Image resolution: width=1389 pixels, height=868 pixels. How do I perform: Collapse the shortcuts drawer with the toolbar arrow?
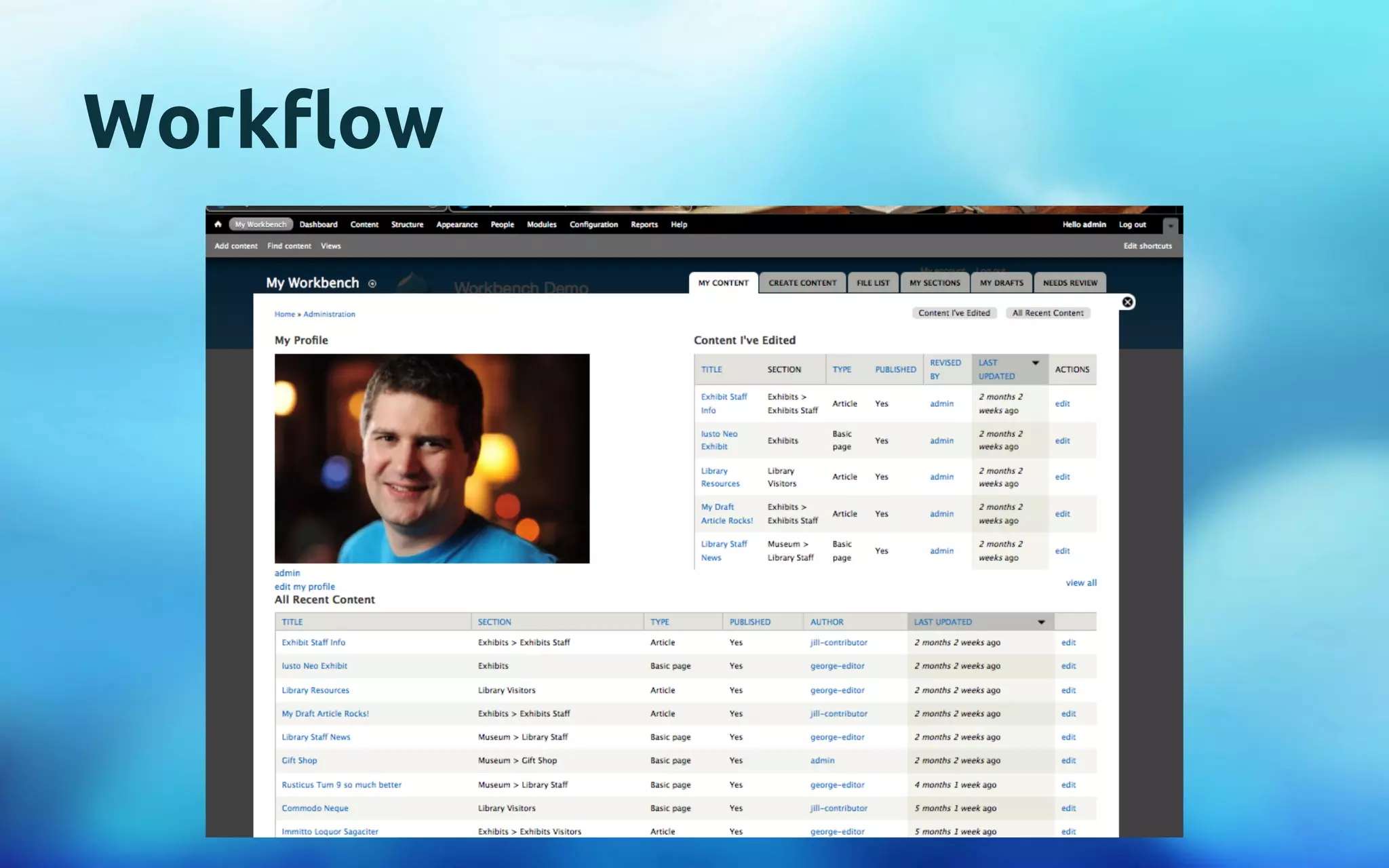1170,226
